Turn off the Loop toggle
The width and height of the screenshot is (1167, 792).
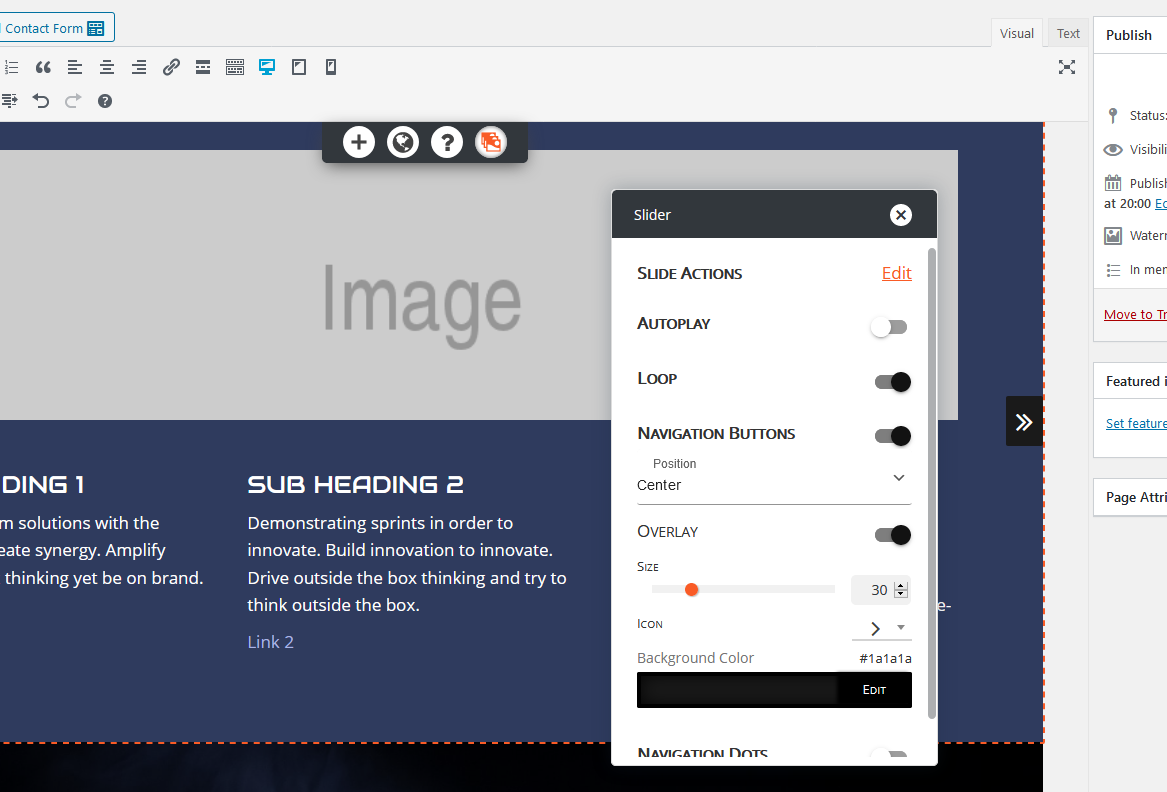(x=892, y=382)
